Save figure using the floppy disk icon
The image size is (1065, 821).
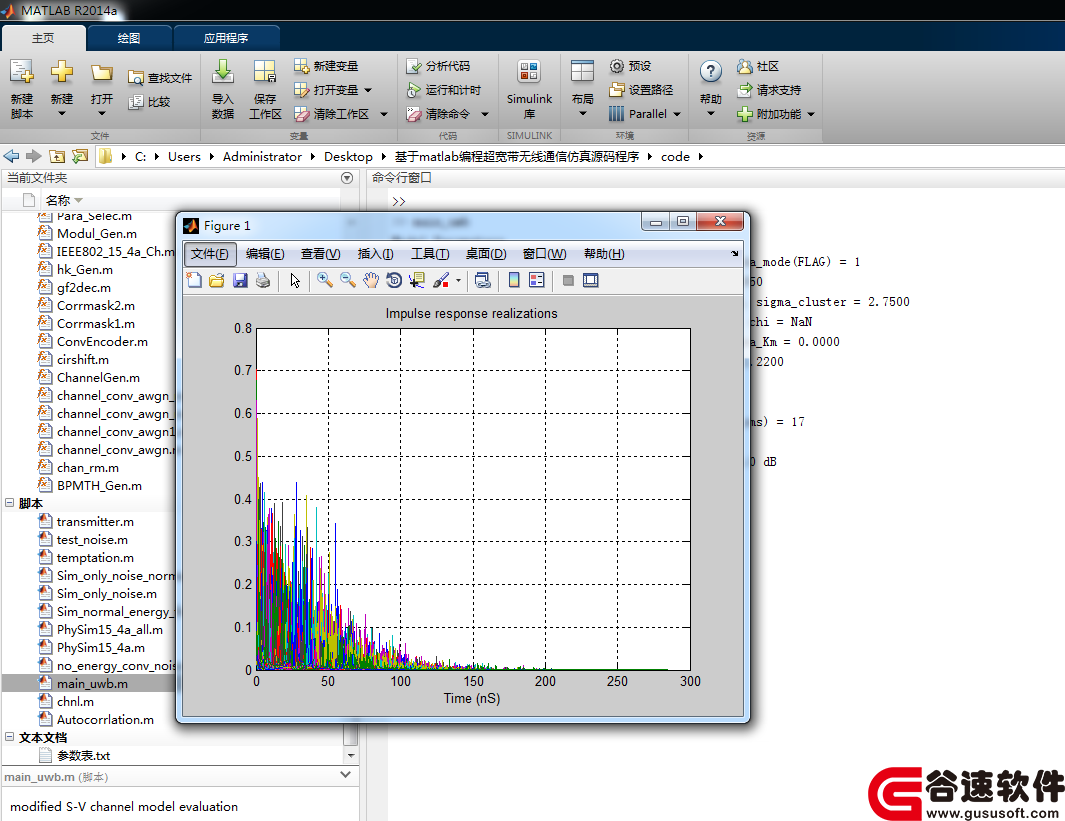click(240, 280)
